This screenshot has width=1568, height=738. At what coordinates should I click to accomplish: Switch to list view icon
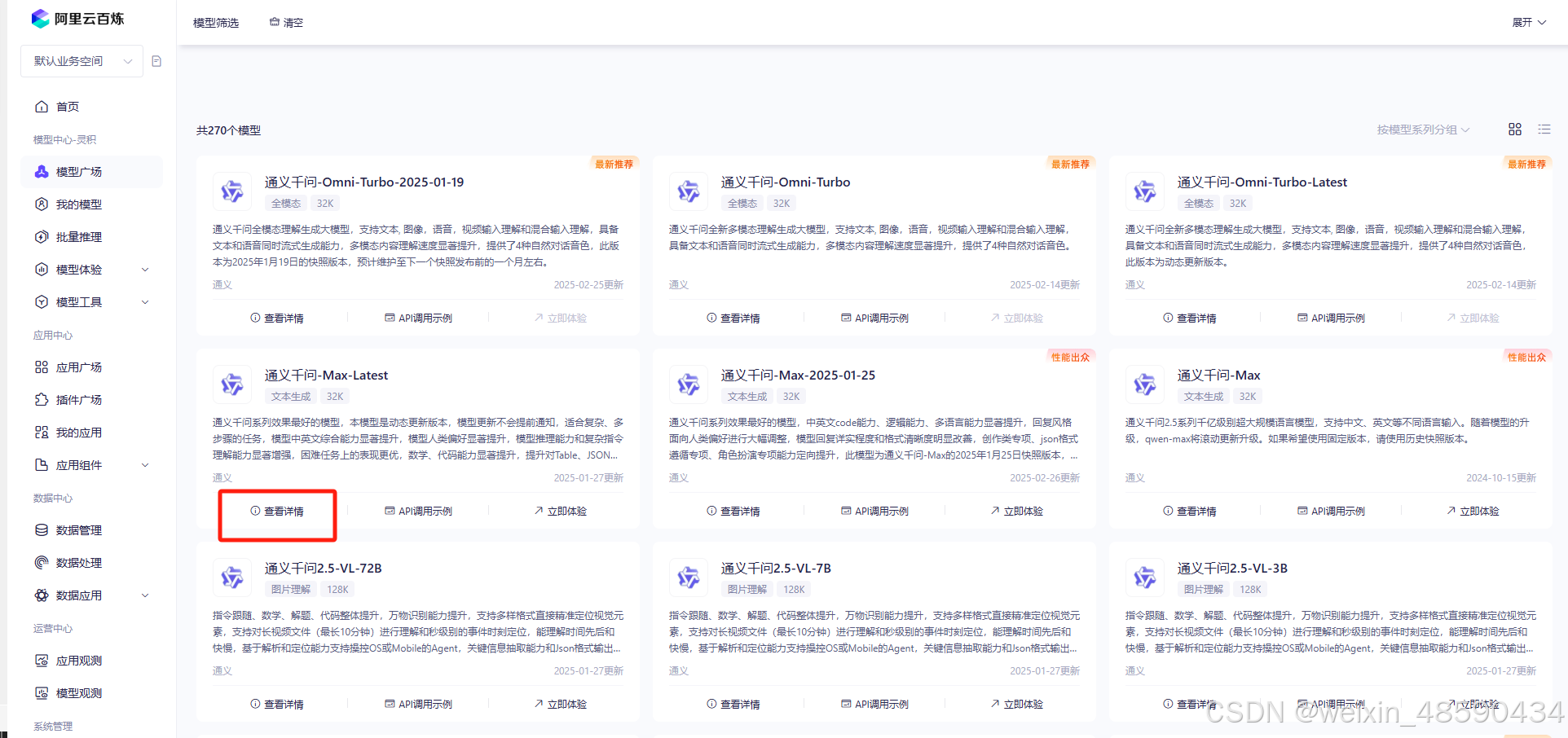point(1544,130)
